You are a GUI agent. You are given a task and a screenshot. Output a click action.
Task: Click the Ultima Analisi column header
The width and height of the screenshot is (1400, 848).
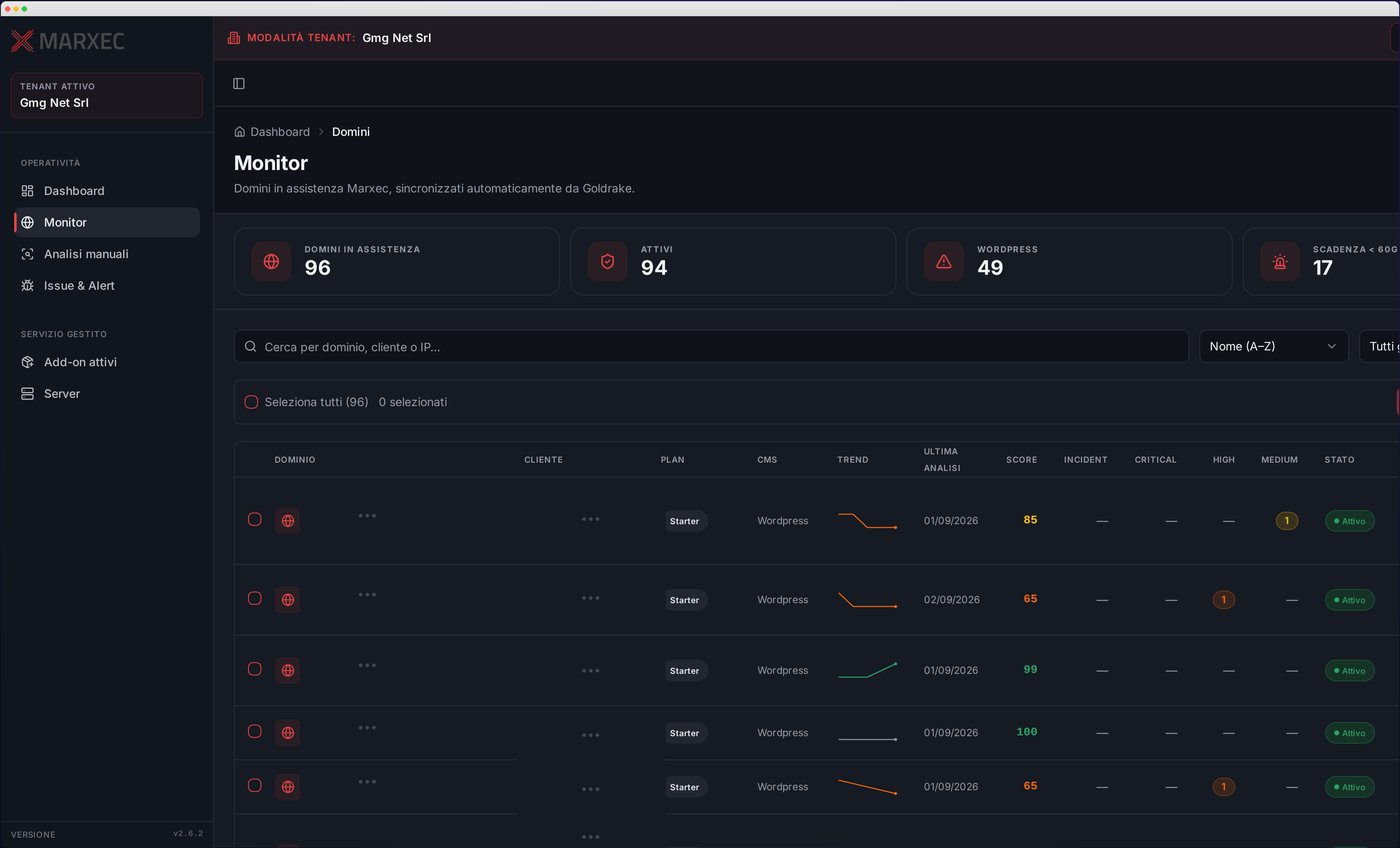[941, 460]
